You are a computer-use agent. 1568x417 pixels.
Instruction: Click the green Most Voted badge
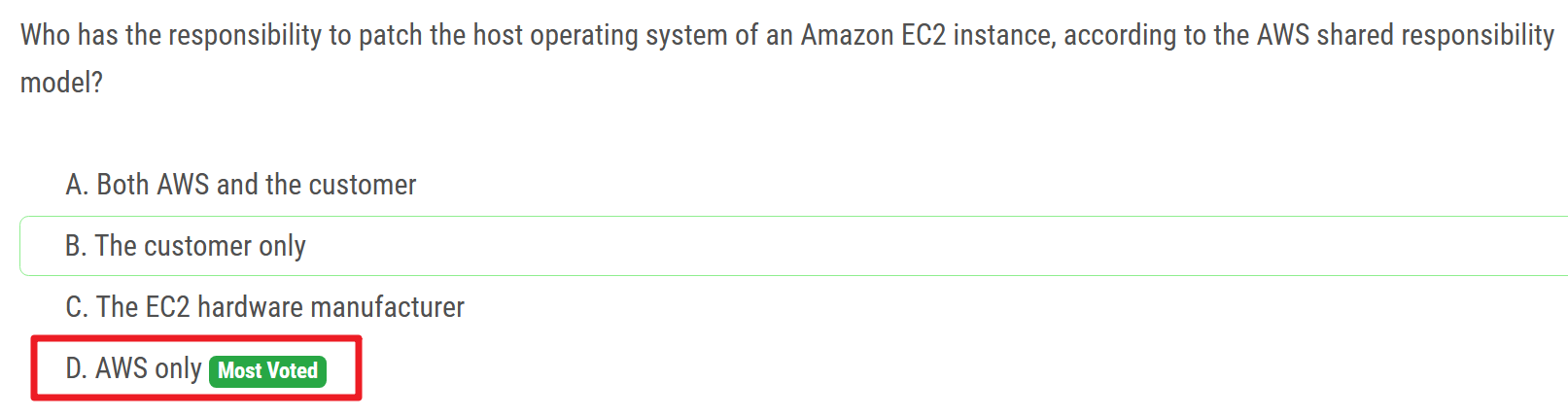[267, 371]
